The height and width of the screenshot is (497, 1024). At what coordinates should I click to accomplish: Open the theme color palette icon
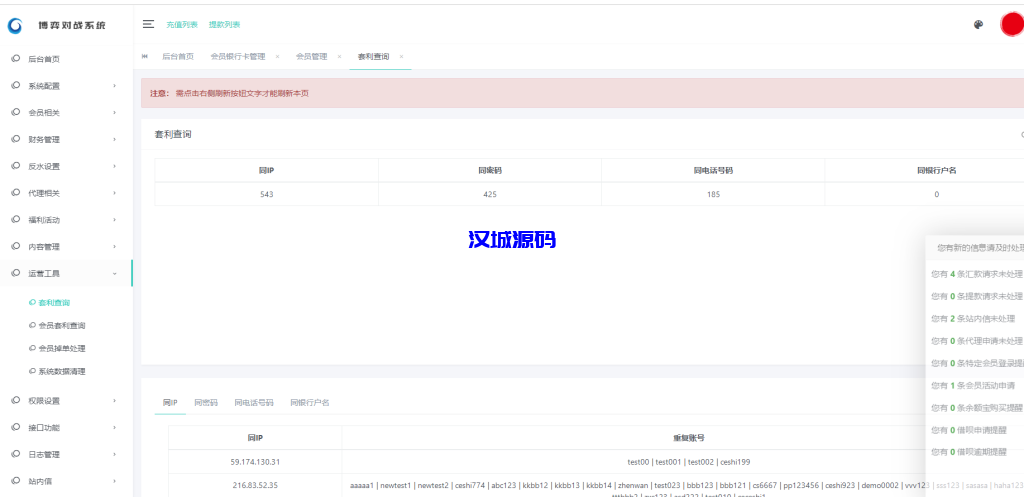coord(978,25)
